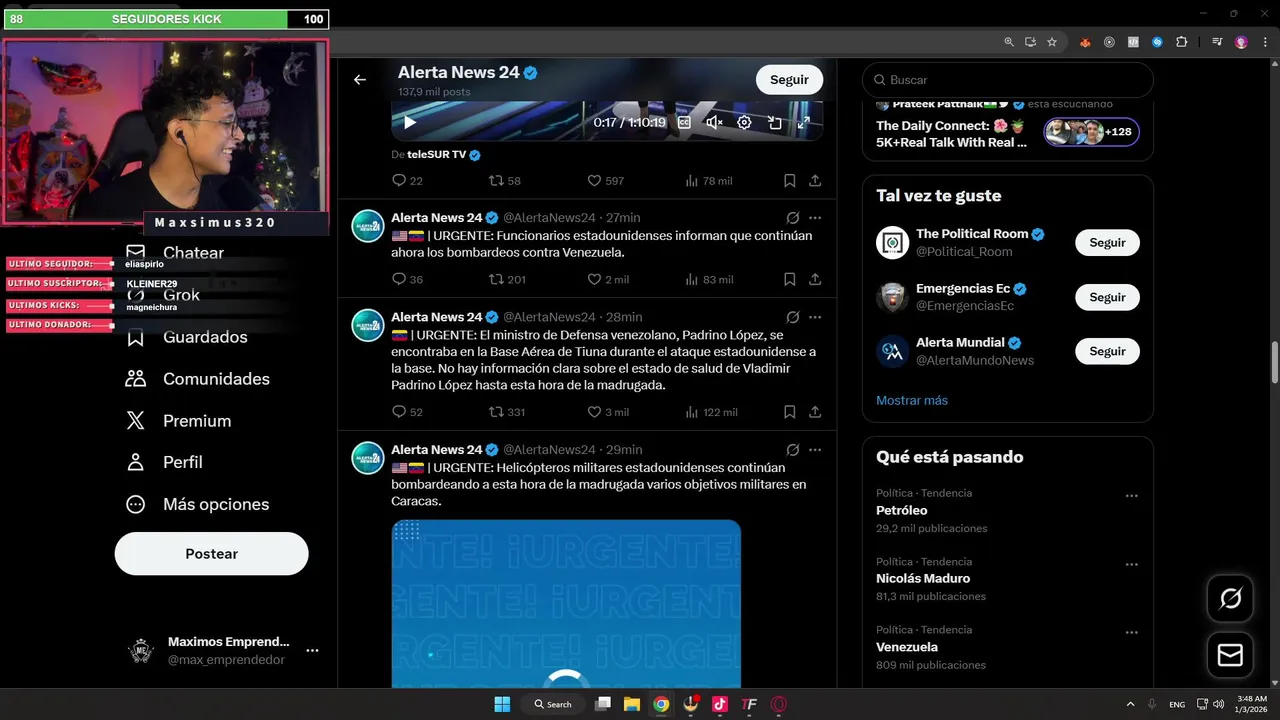Open Guardados in sidebar

click(x=186, y=337)
